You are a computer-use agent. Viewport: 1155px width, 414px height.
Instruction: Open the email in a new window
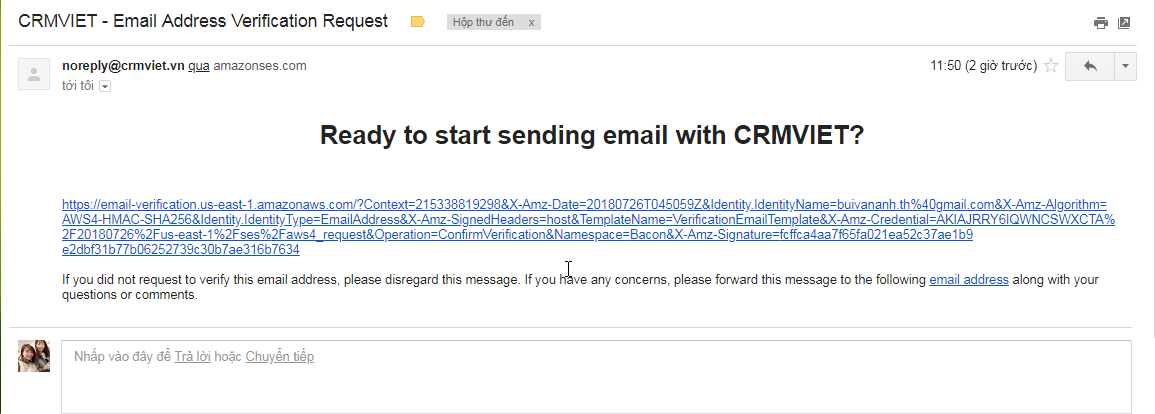tap(1124, 23)
